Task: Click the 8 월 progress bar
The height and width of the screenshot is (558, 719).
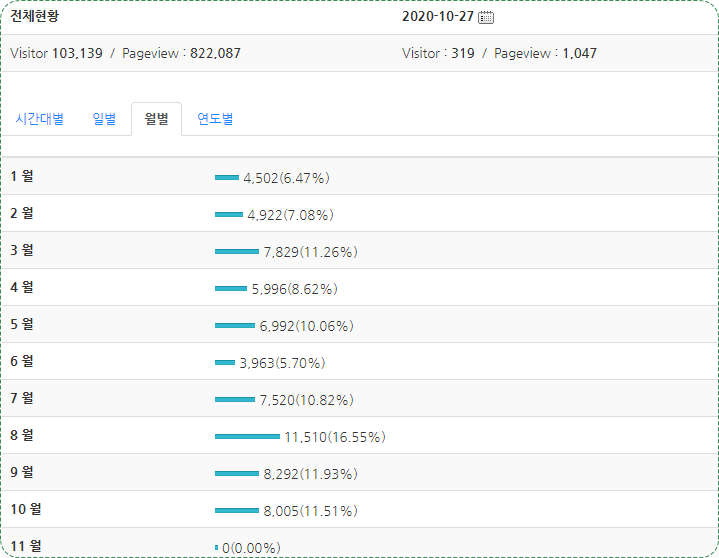Action: (x=247, y=436)
